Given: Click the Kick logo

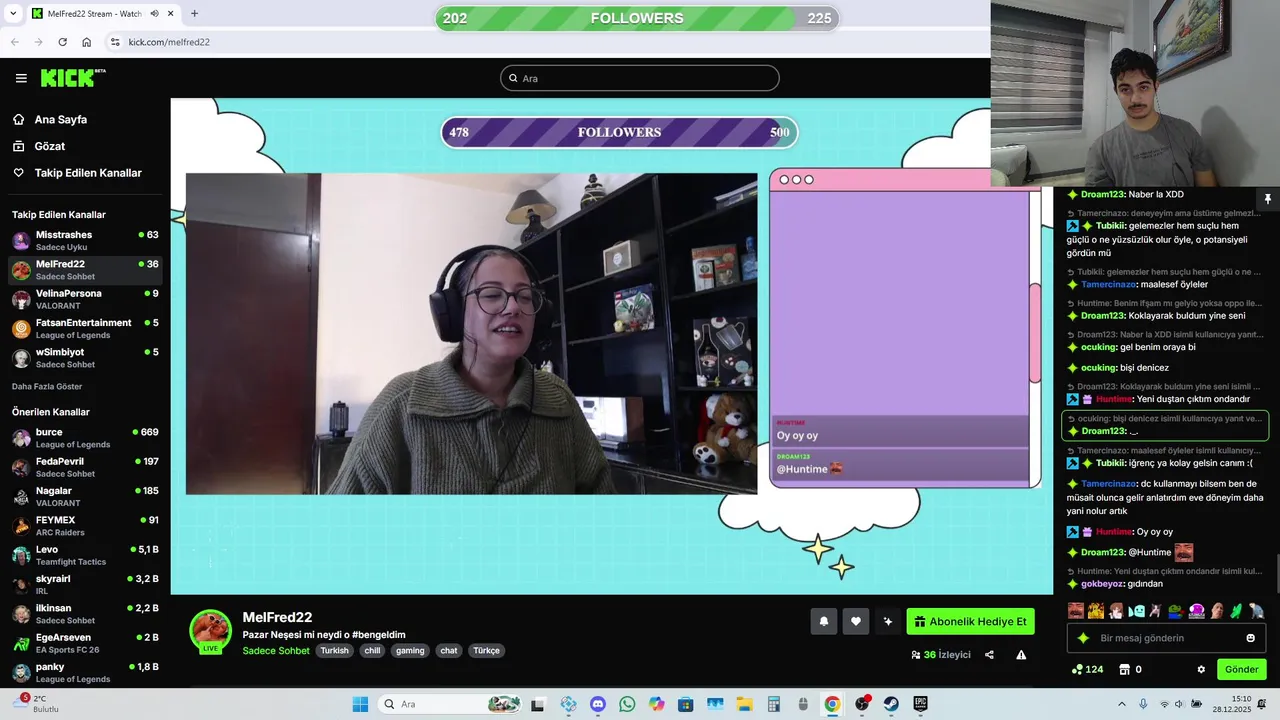Looking at the screenshot, I should pos(73,78).
